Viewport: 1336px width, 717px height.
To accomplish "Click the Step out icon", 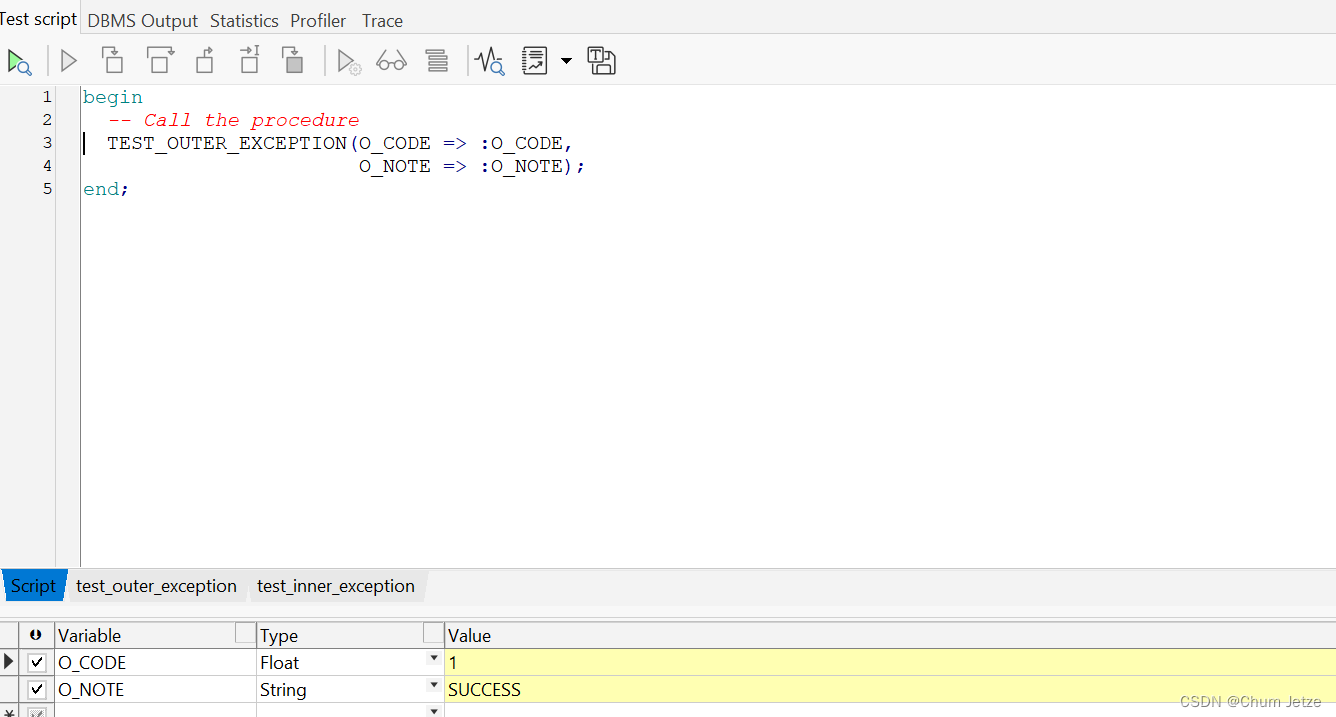I will tap(205, 61).
